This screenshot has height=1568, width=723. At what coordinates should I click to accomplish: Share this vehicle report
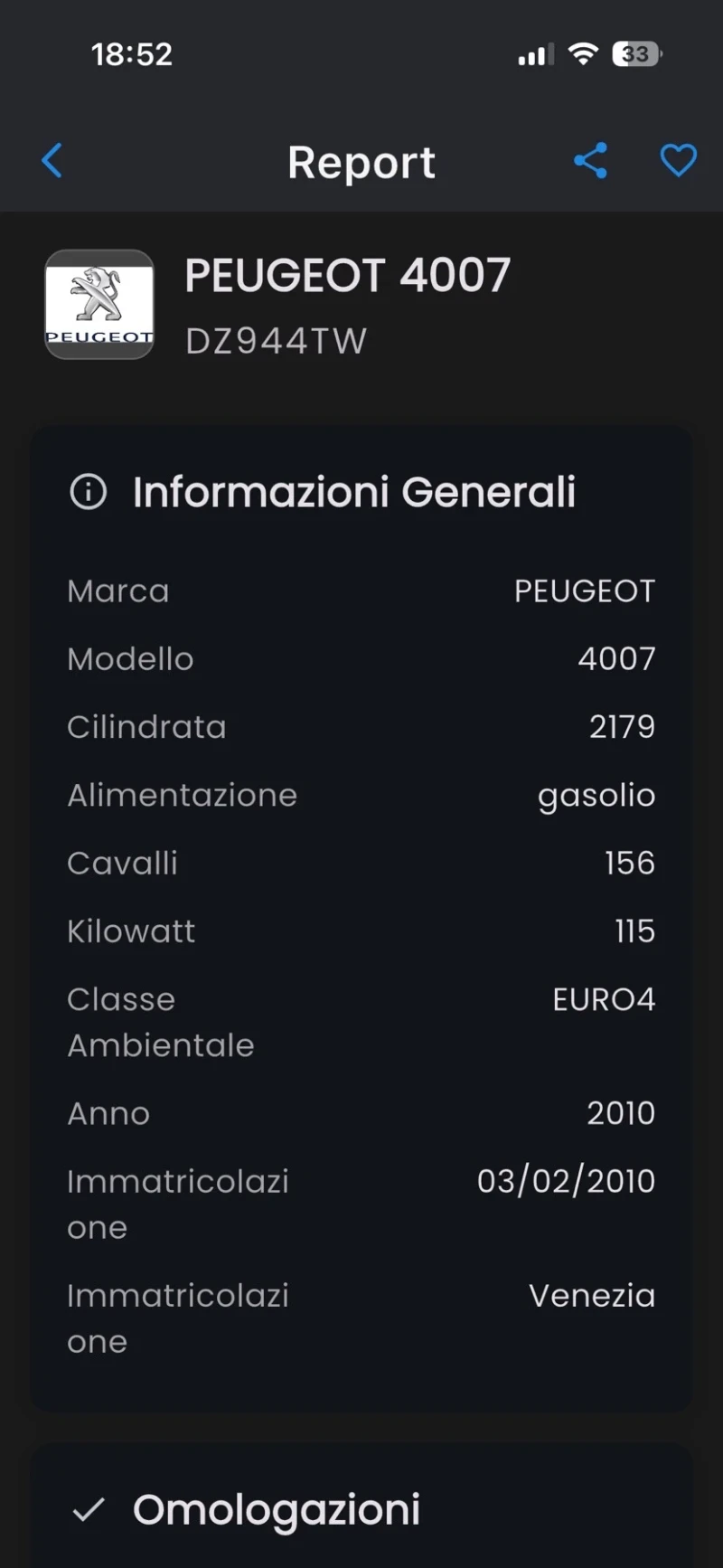pos(590,162)
